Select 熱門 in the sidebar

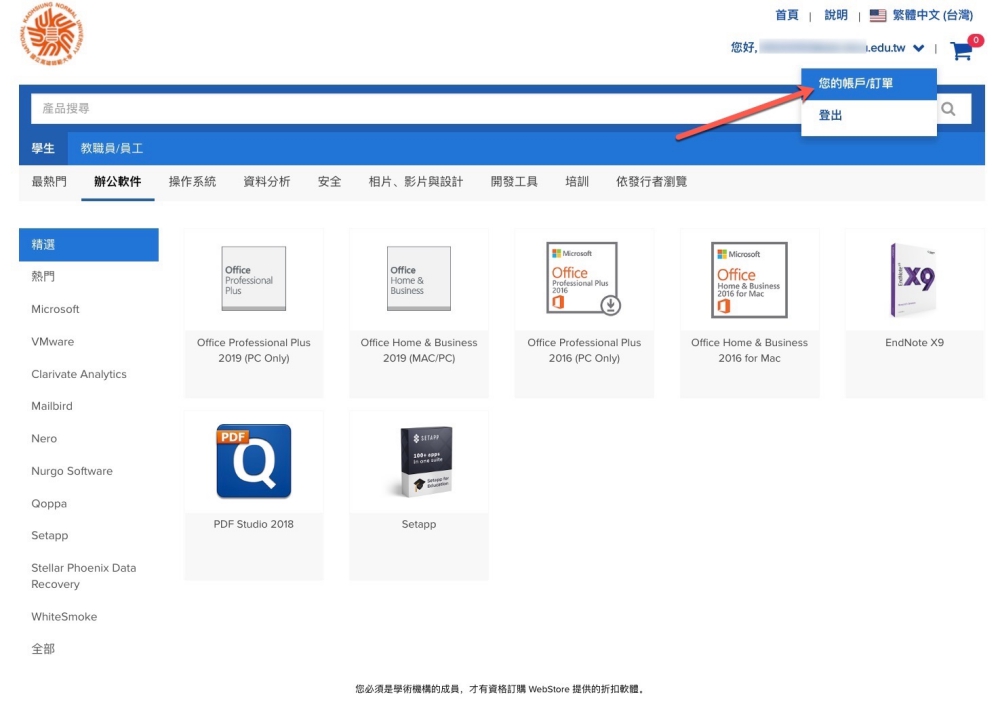point(43,276)
